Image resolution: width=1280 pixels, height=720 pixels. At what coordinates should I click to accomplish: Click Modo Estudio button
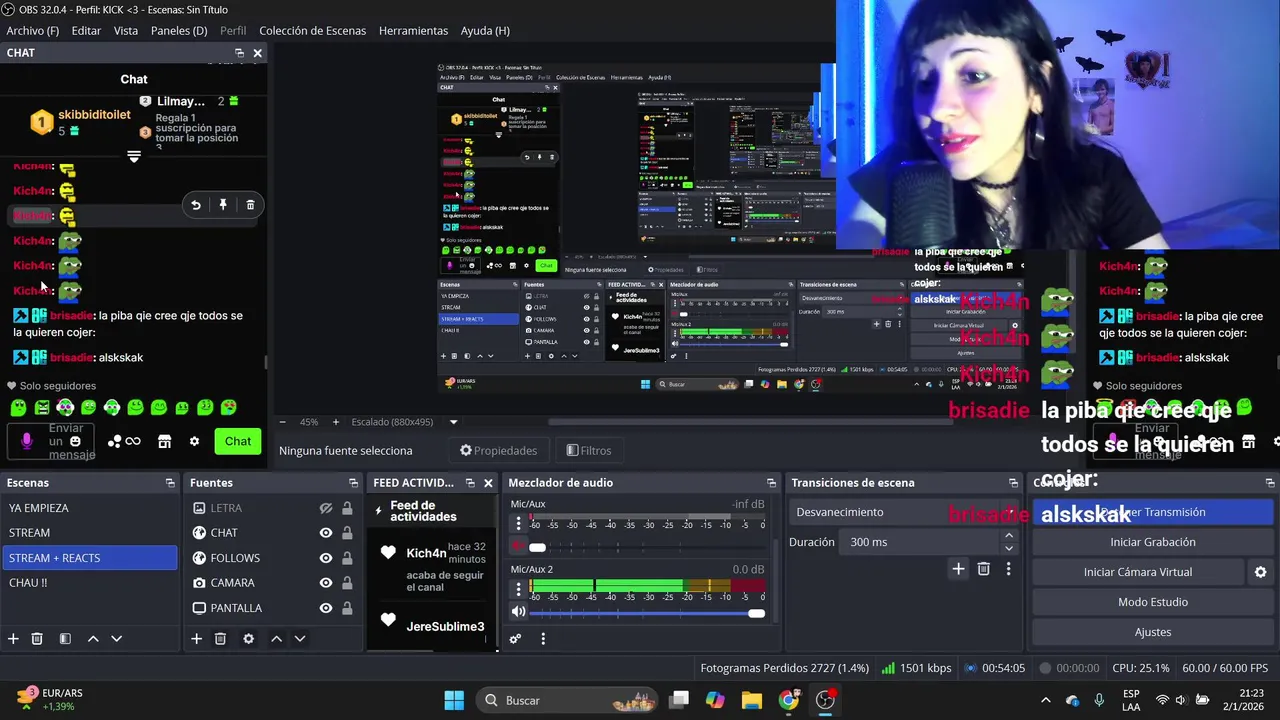(x=1153, y=602)
